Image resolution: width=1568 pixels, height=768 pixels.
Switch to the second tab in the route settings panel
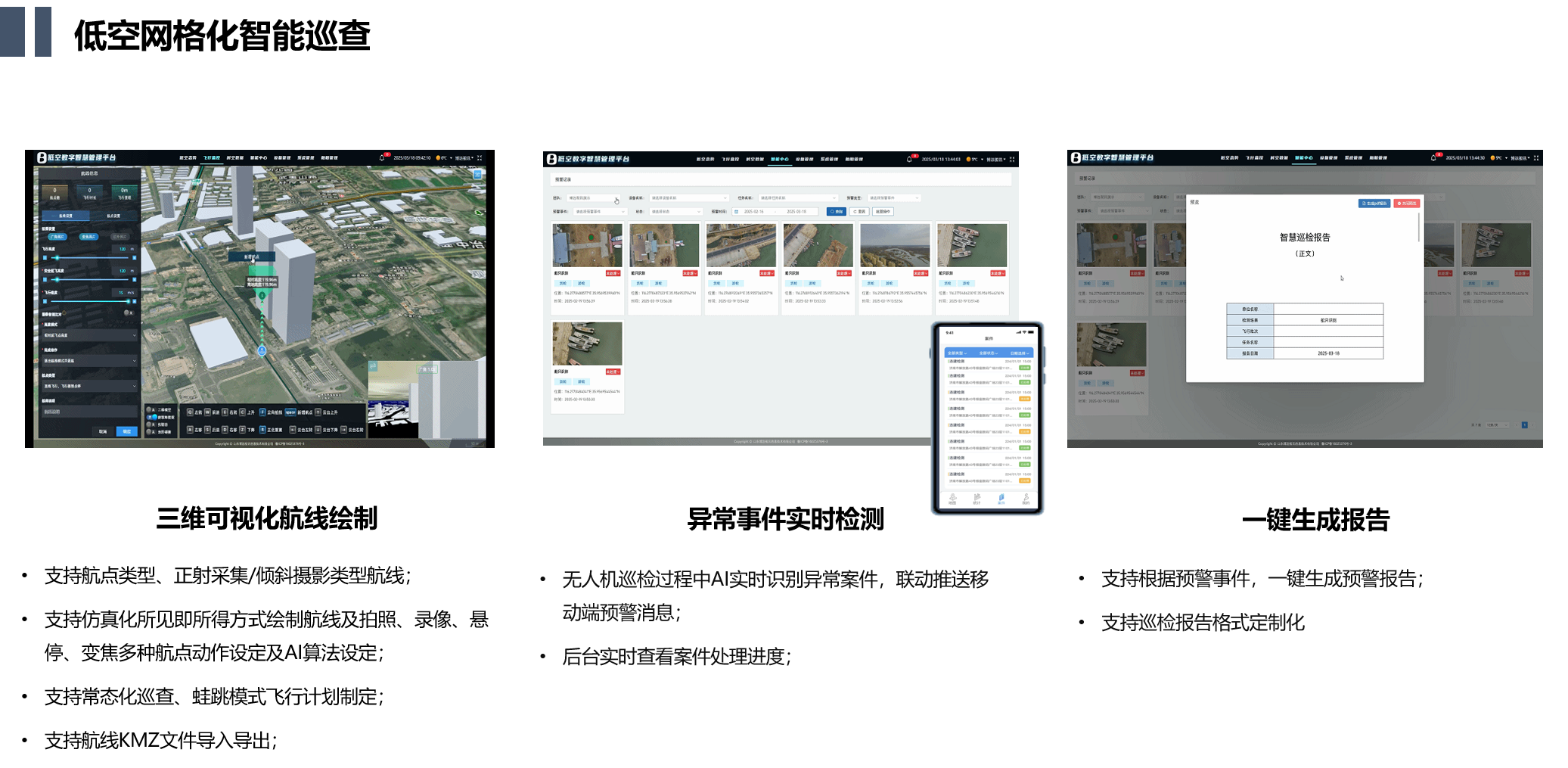click(x=113, y=216)
